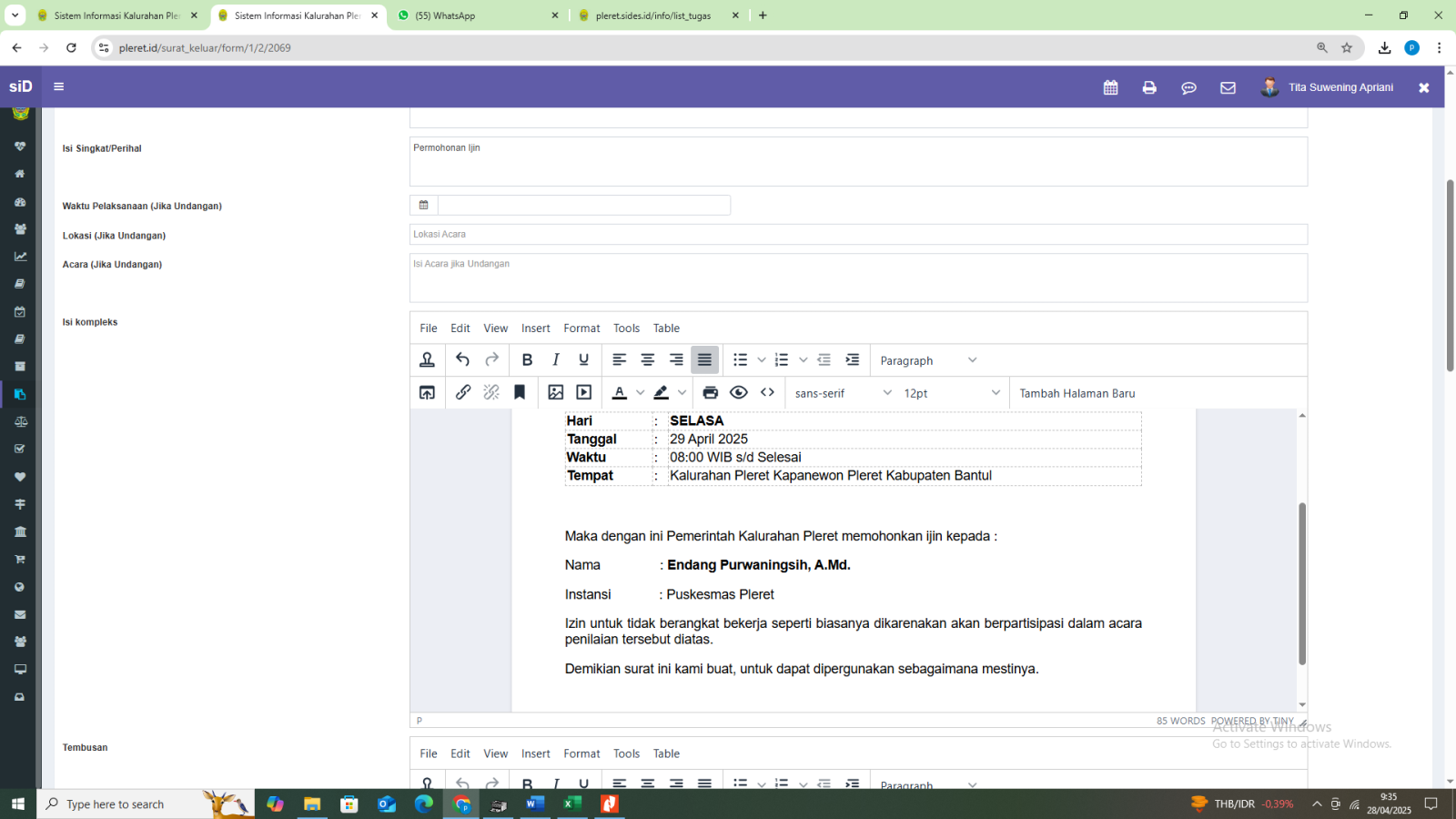
Task: Expand bullet list style dropdown arrow
Action: coord(762,360)
